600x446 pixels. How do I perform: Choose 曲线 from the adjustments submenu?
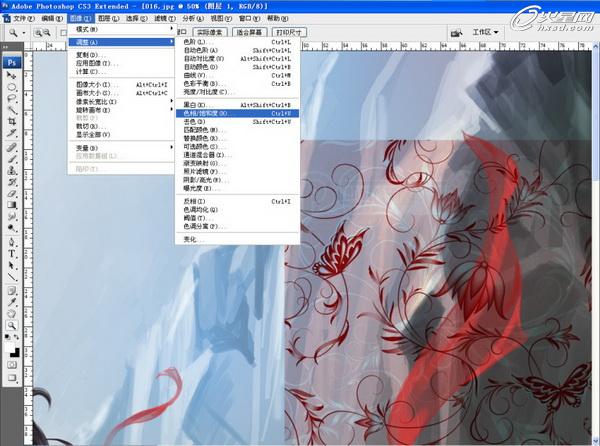click(x=237, y=75)
